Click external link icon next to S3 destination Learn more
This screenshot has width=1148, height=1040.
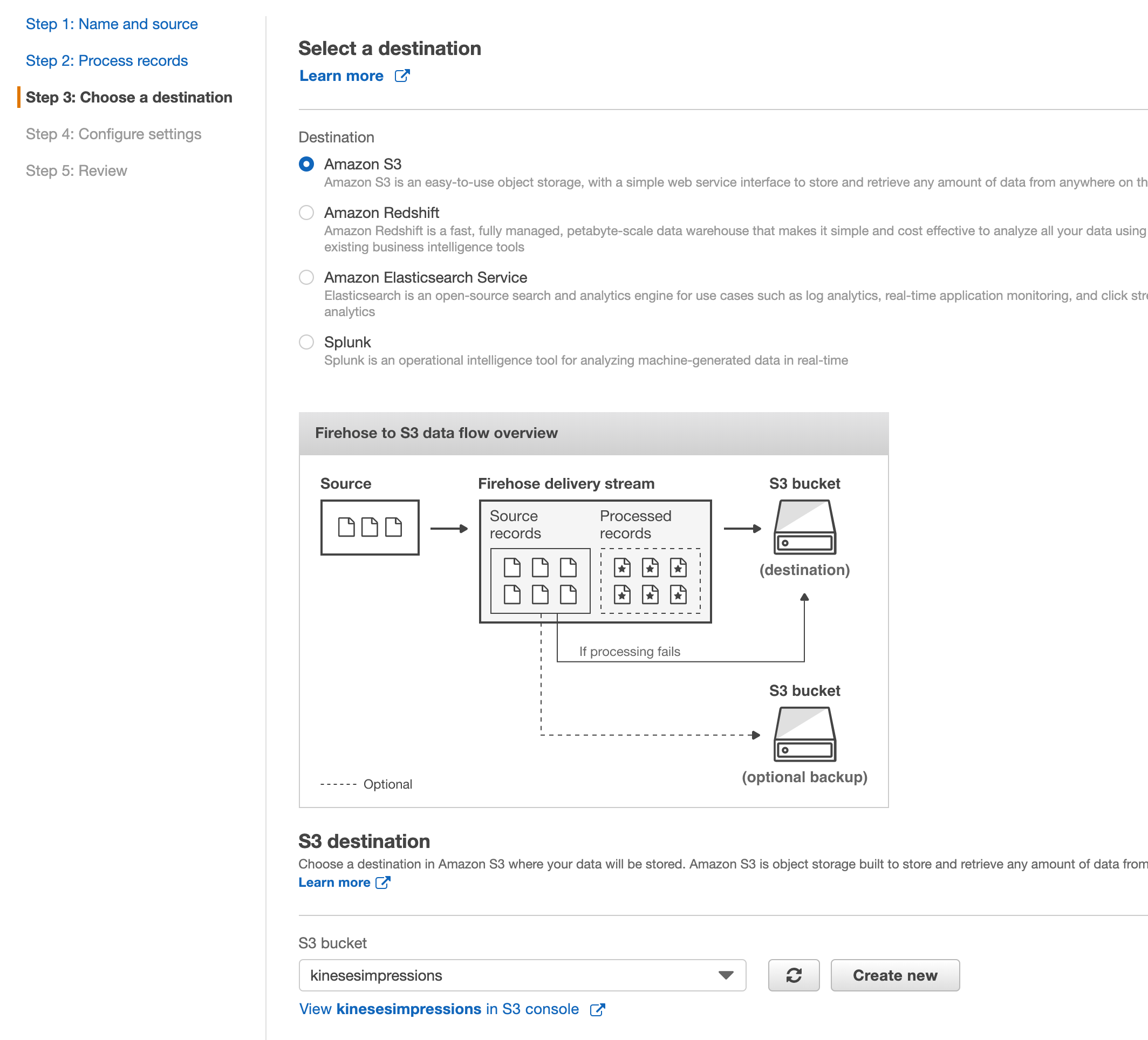click(x=382, y=882)
